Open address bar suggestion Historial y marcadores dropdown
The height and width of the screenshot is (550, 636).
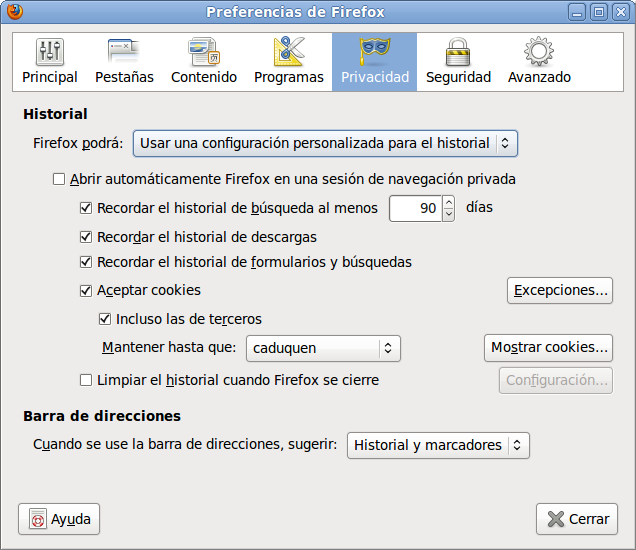coord(438,445)
